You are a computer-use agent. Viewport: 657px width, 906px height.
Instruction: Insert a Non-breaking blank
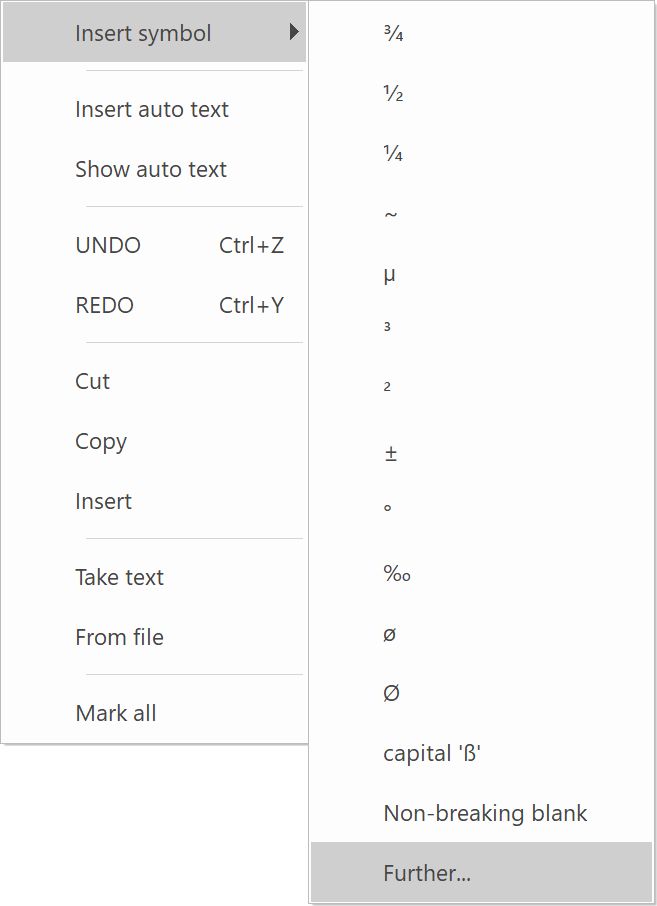point(485,814)
